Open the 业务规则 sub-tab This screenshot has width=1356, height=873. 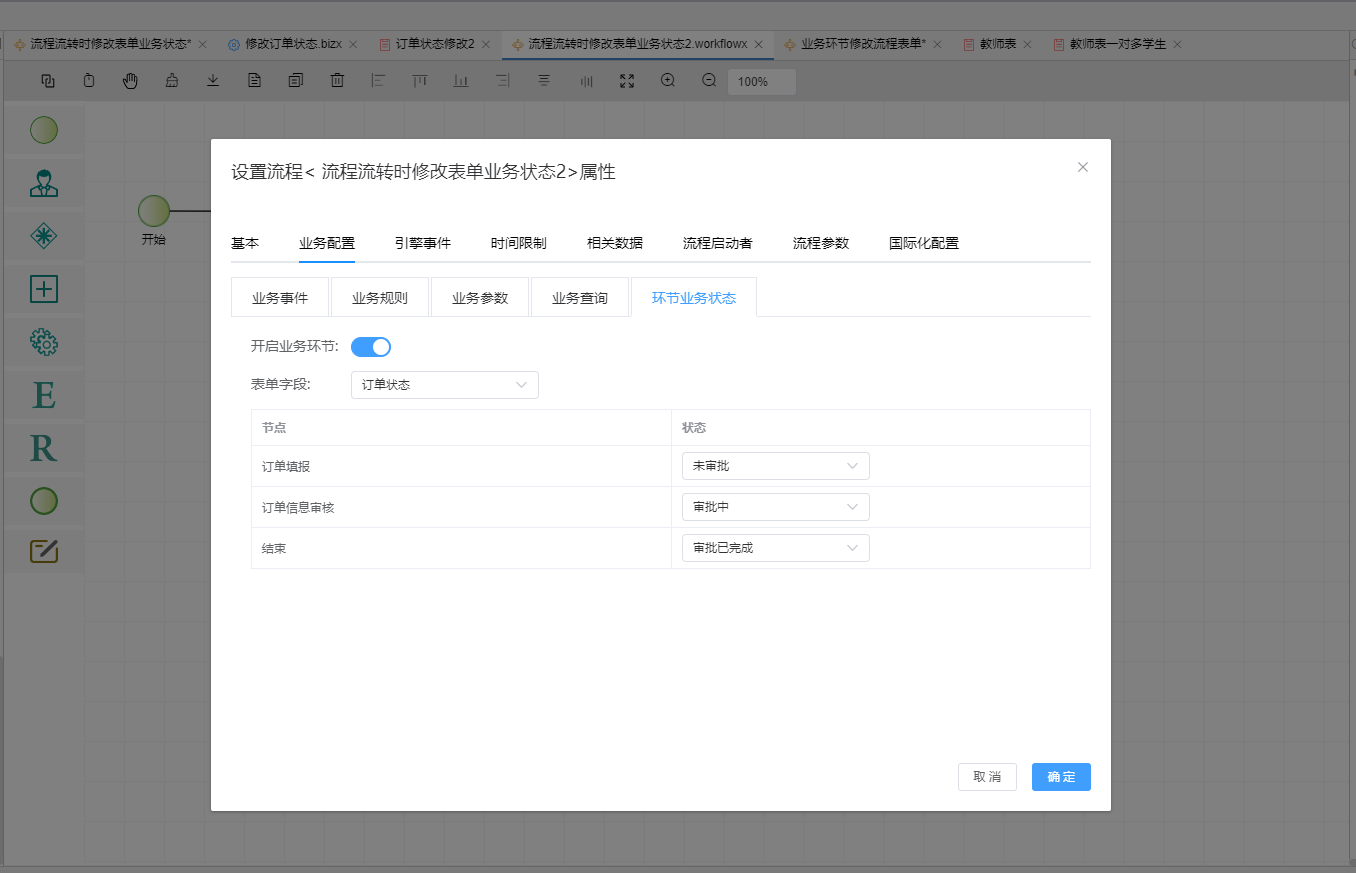tap(380, 298)
